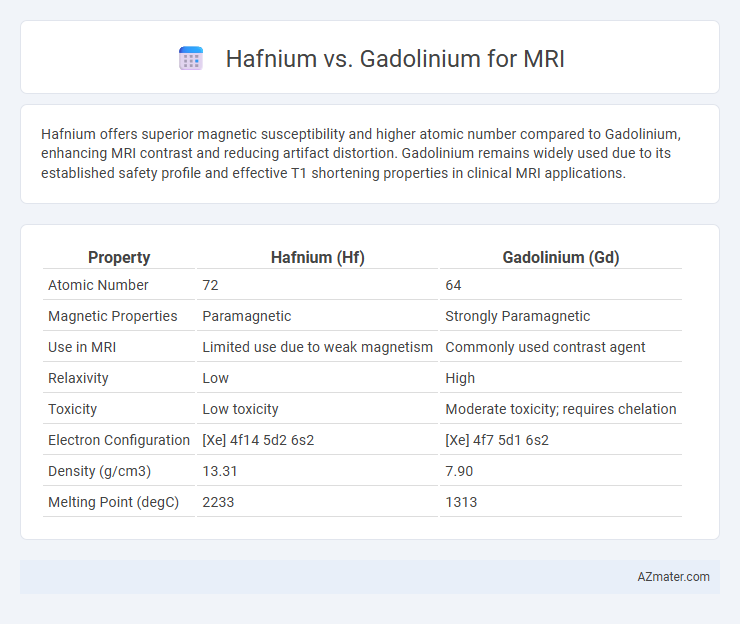Click the 'Low' relaxivity value
The image size is (740, 624).
[215, 378]
